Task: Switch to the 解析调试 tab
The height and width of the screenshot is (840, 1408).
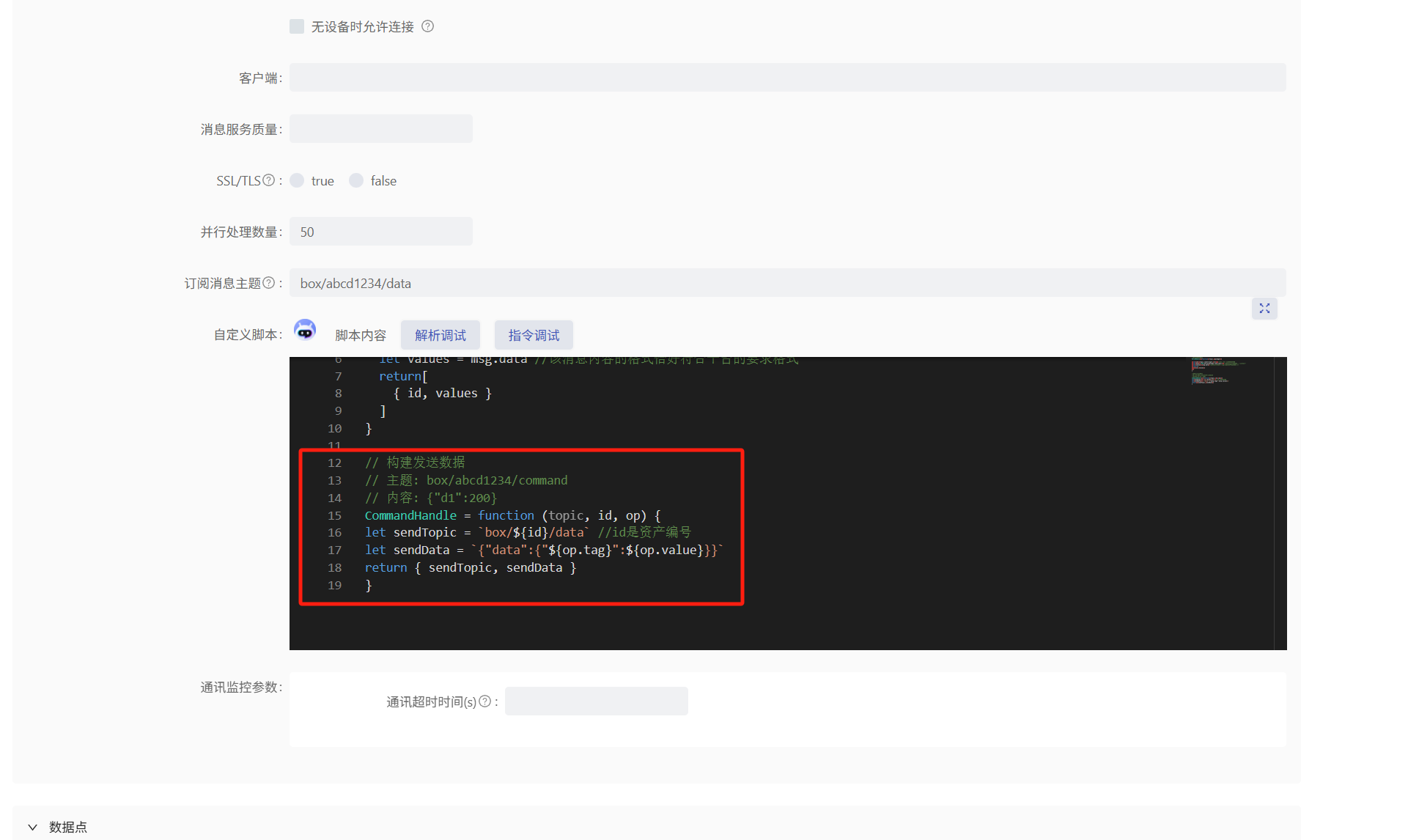Action: coord(441,335)
